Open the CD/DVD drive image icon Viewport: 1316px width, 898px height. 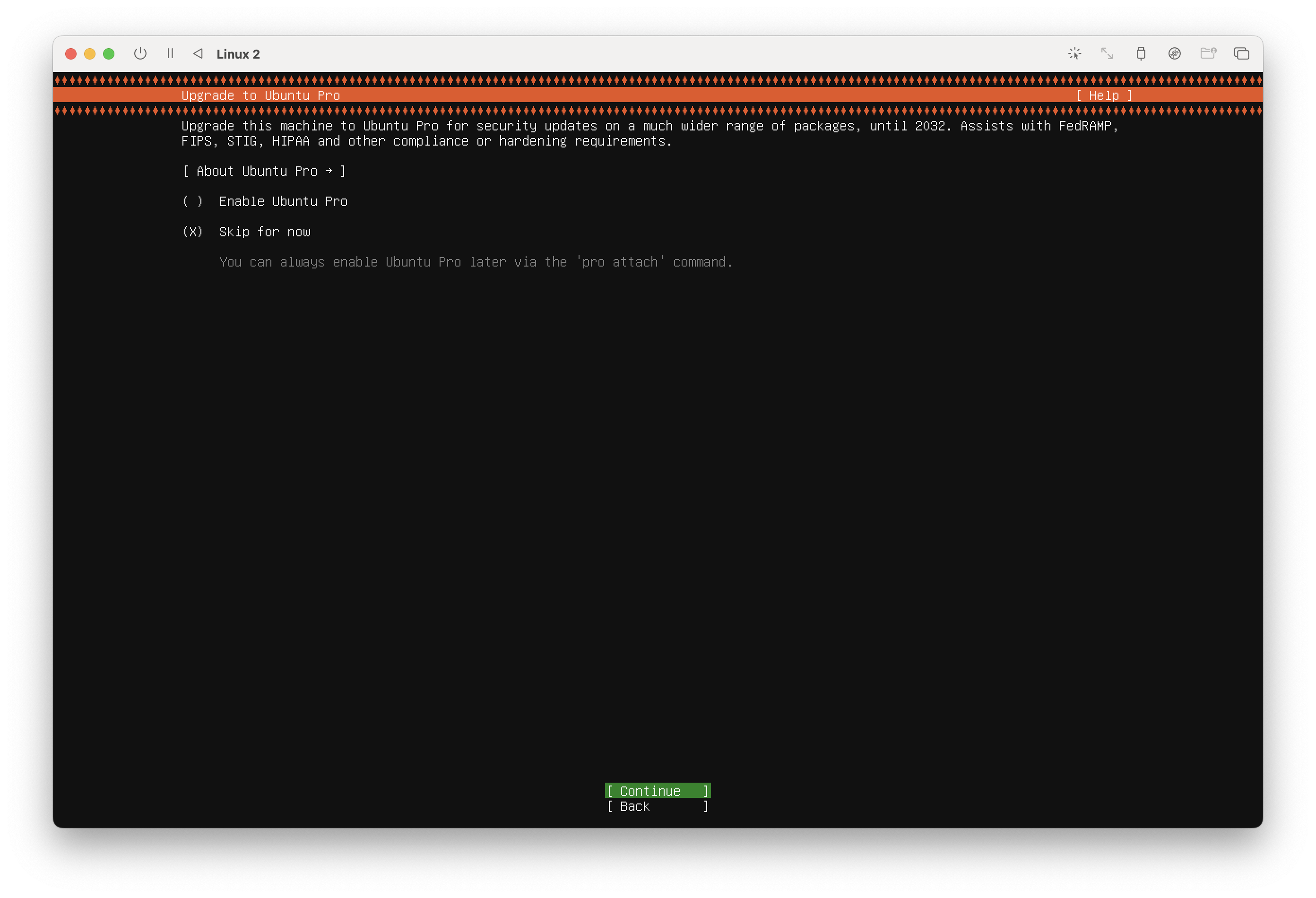pos(1175,54)
